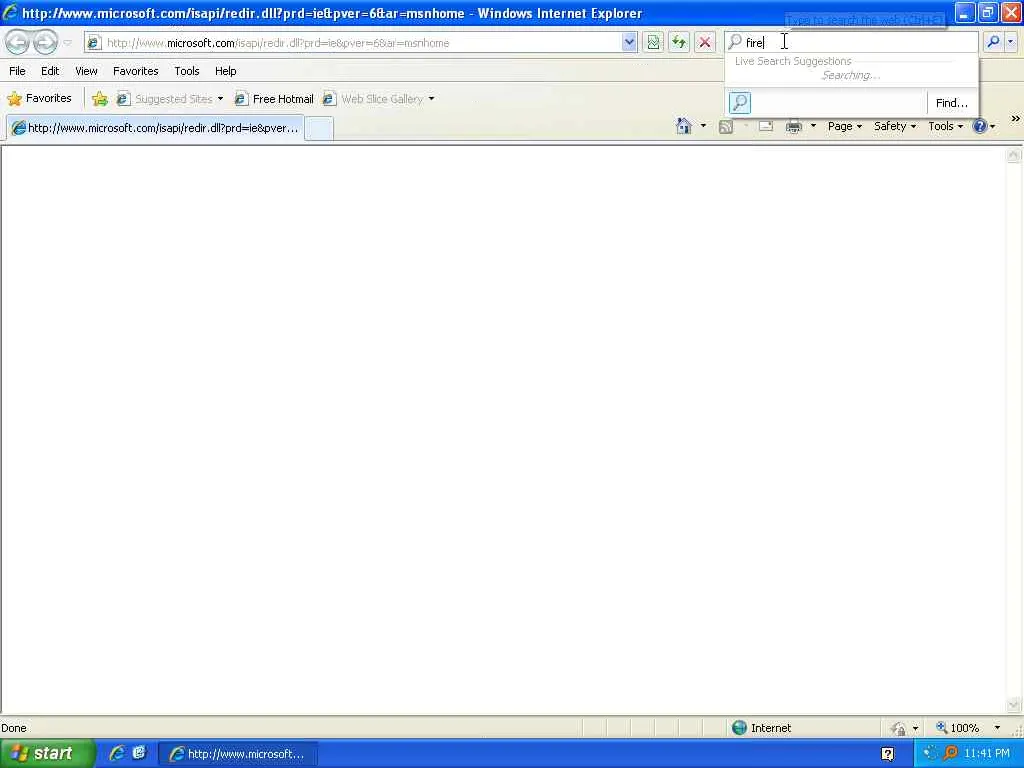Viewport: 1024px width, 768px height.
Task: Click the Add to Favorites Bar icon
Action: [100, 99]
